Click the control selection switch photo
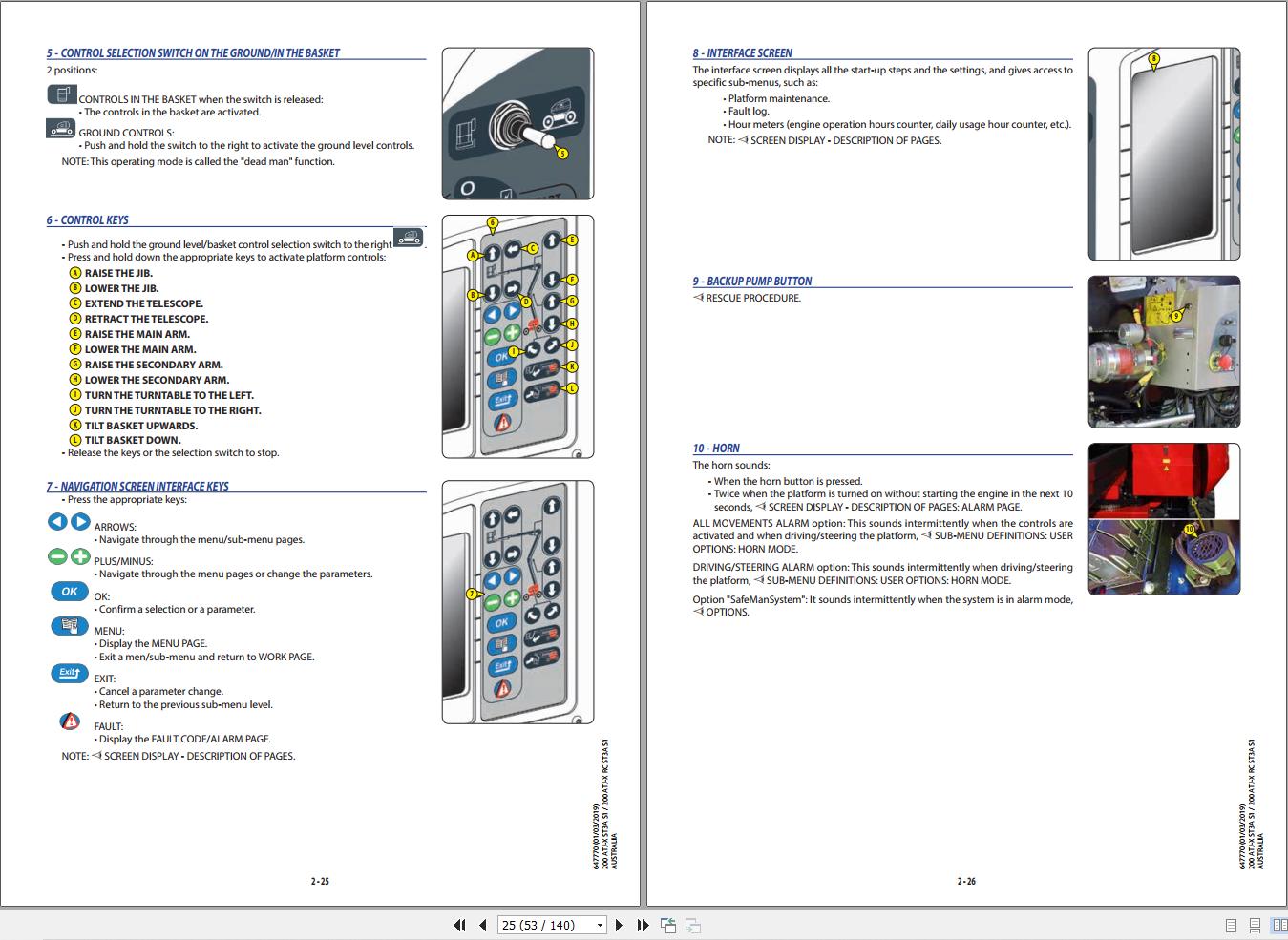 coord(517,122)
